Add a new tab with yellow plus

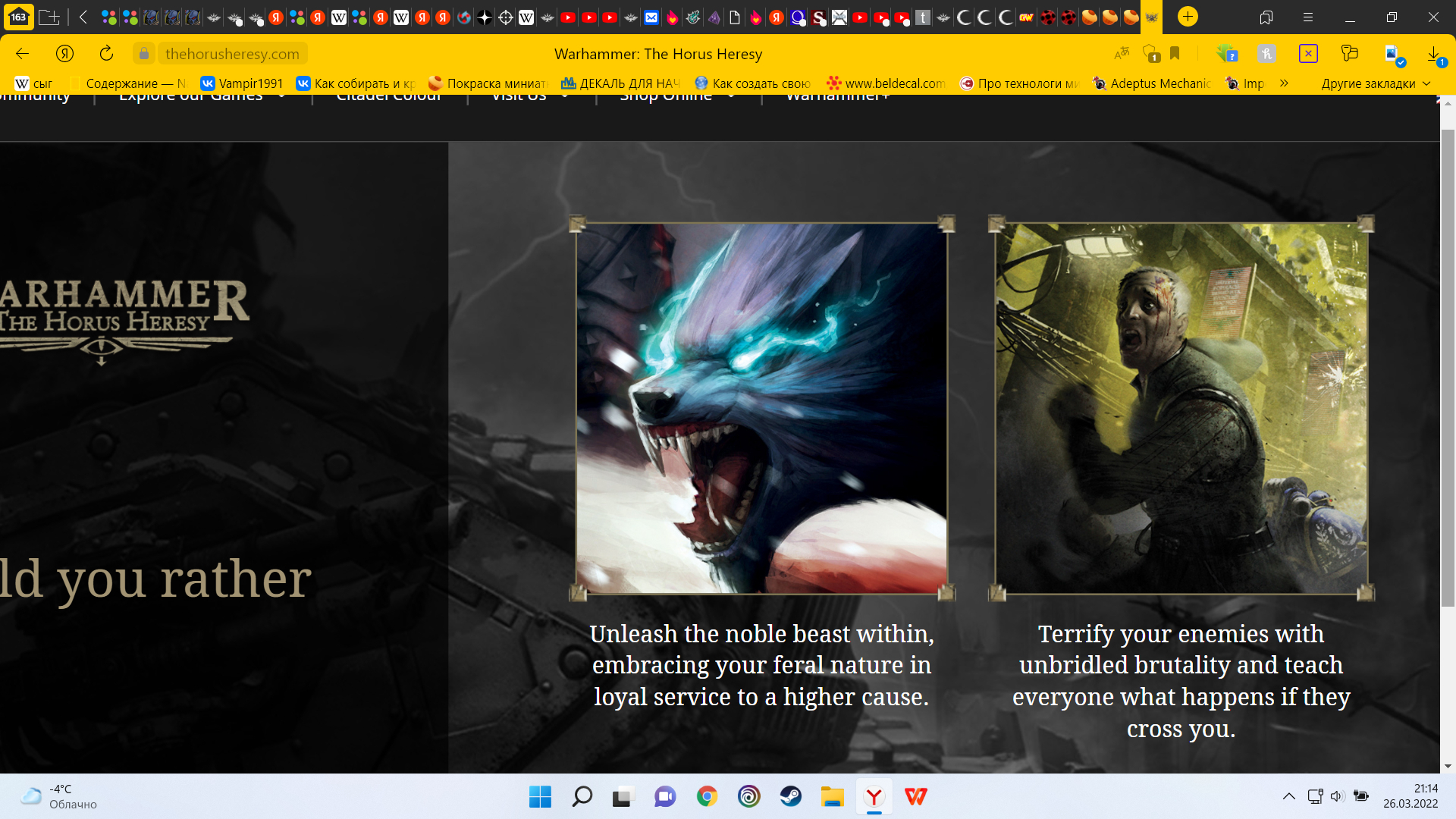(x=1188, y=16)
